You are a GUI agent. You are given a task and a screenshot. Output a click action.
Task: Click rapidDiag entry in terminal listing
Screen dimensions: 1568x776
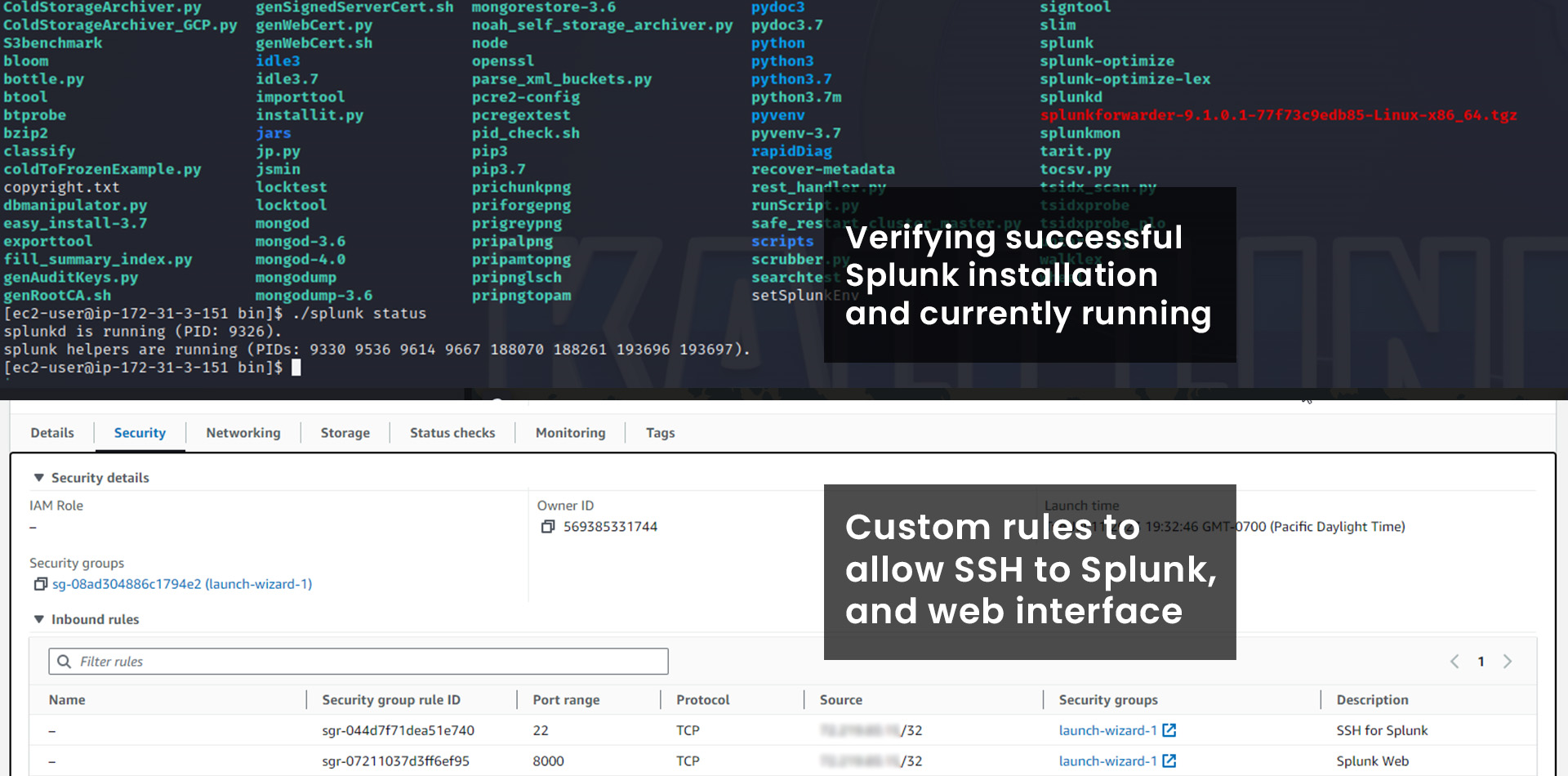[791, 151]
